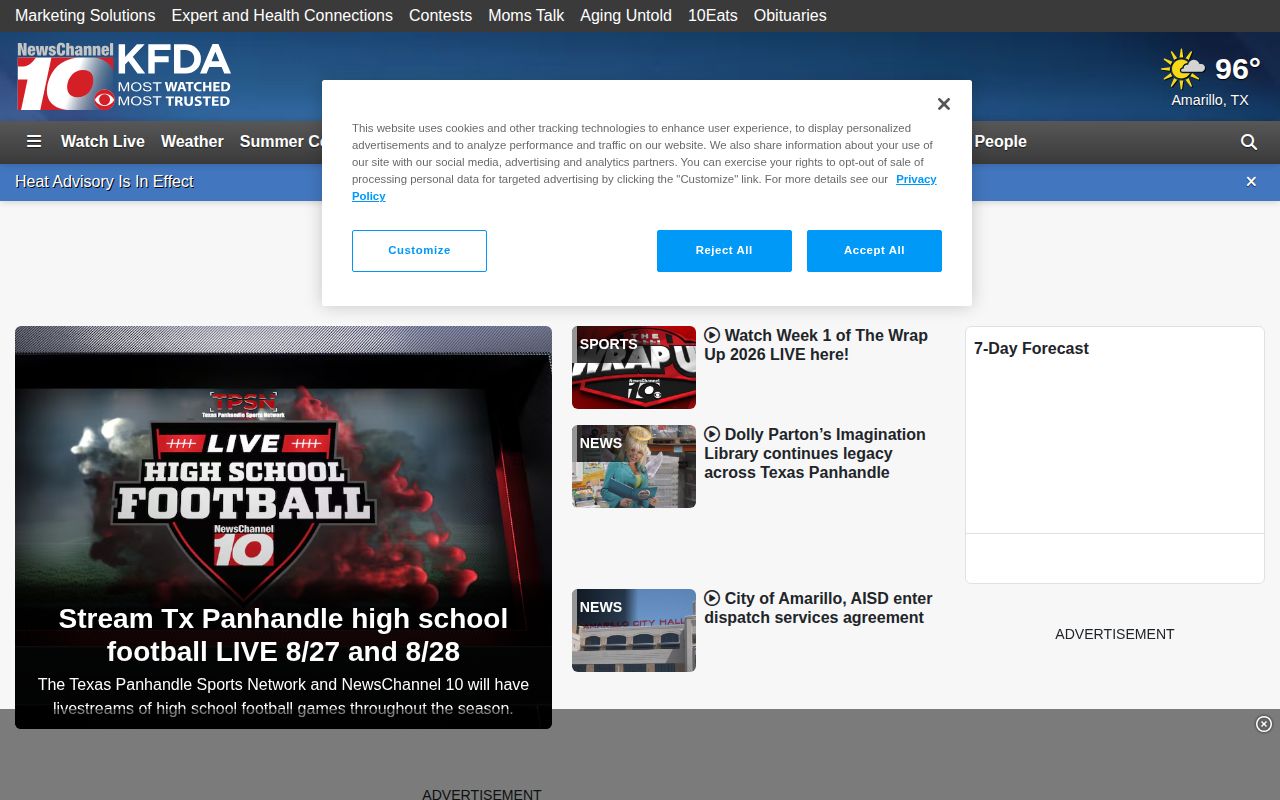Viewport: 1280px width, 800px height.
Task: Dismiss the Heat Advisory alert banner
Action: tap(1251, 182)
